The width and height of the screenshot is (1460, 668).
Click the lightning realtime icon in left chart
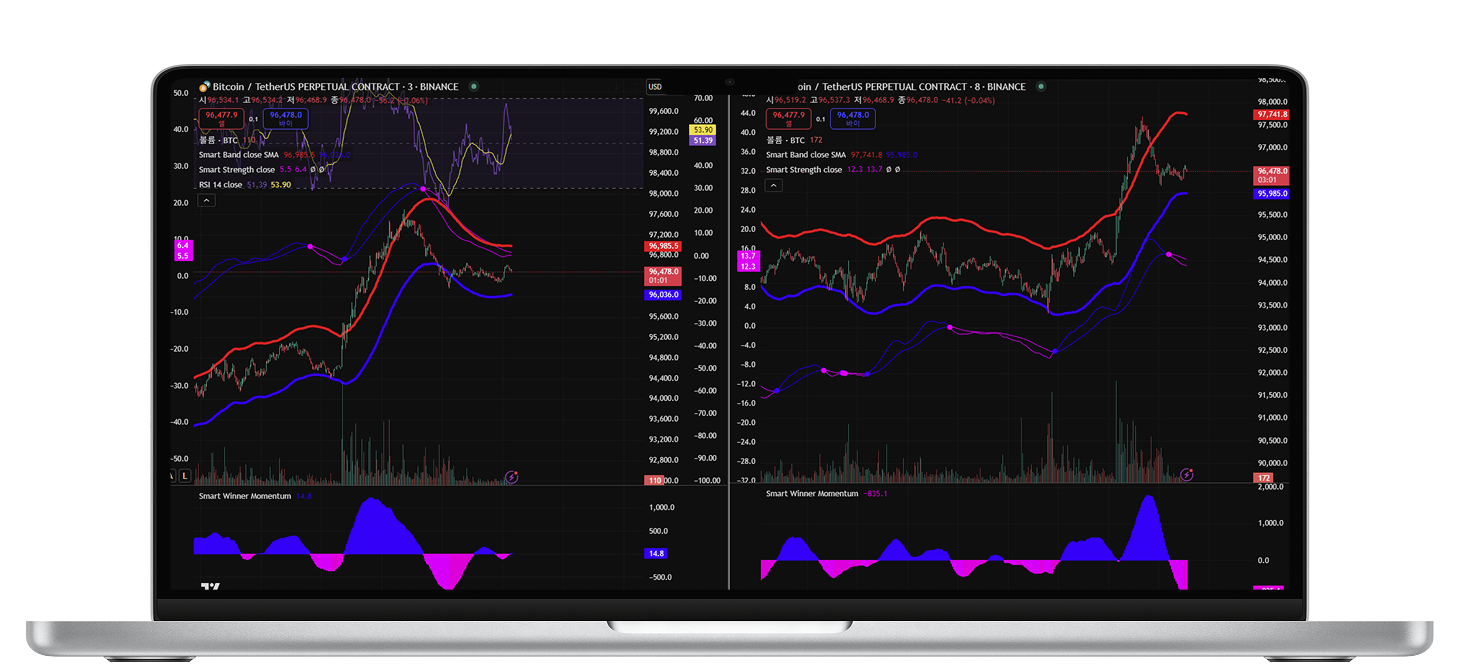(x=512, y=477)
